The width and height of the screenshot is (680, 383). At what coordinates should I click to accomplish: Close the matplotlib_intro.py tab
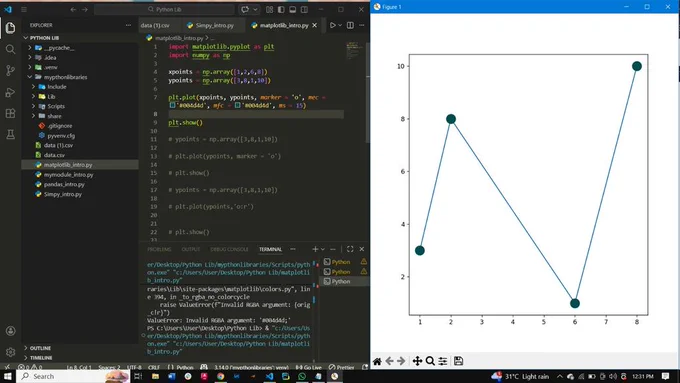[314, 26]
